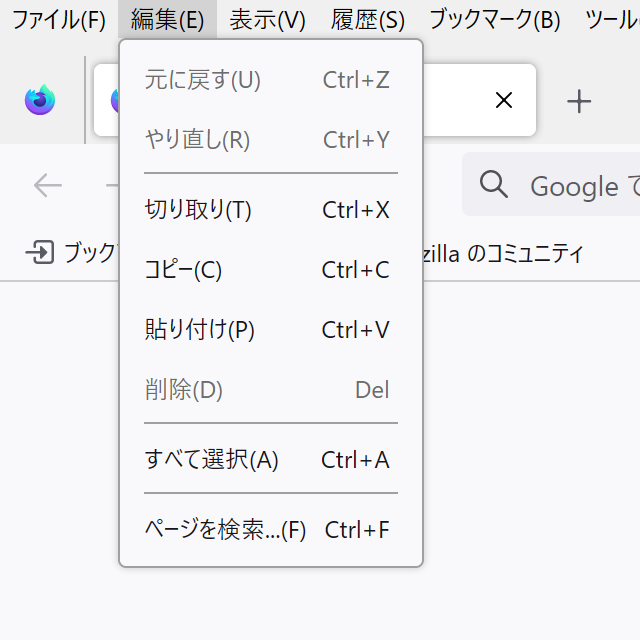Open the ブックマーク(B) menu
This screenshot has width=640, height=640.
(x=494, y=19)
